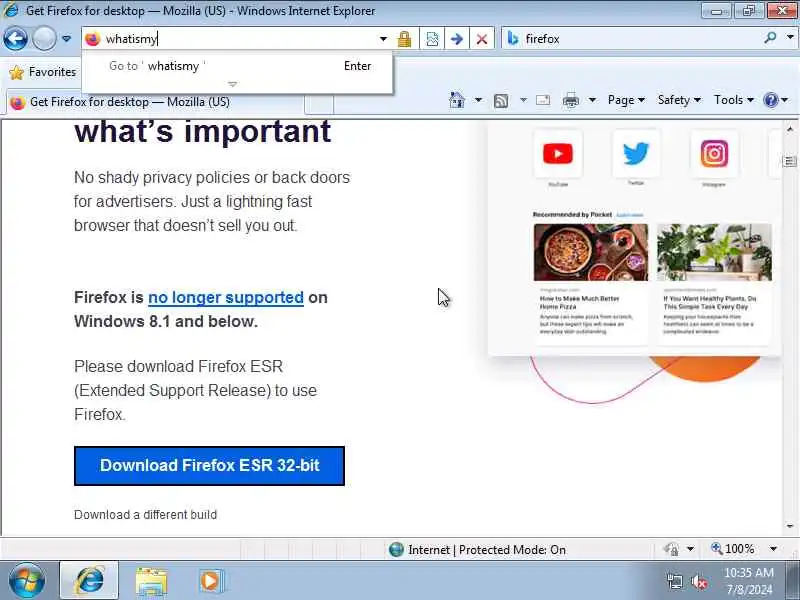Expand the Print dropdown arrow
800x600 pixels.
pos(592,100)
